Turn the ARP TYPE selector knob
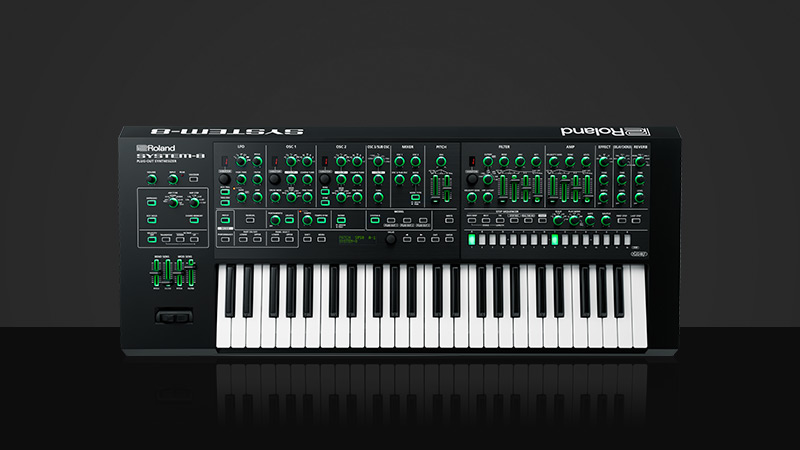The height and width of the screenshot is (450, 800). 173,203
